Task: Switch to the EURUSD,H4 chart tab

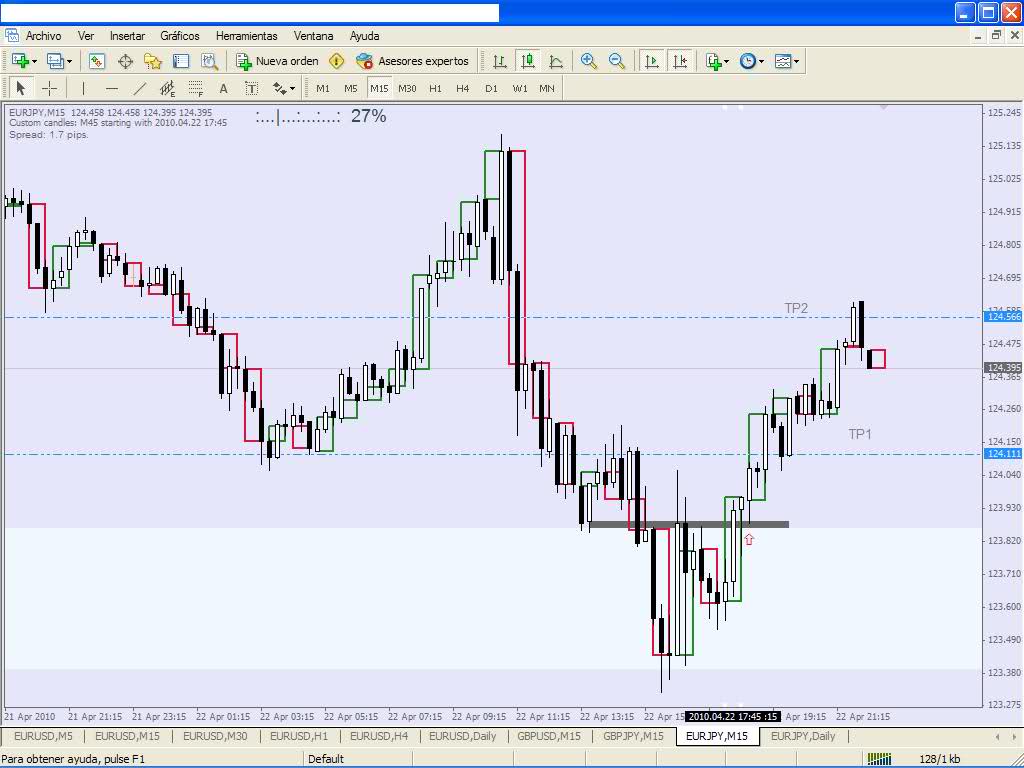Action: click(379, 736)
